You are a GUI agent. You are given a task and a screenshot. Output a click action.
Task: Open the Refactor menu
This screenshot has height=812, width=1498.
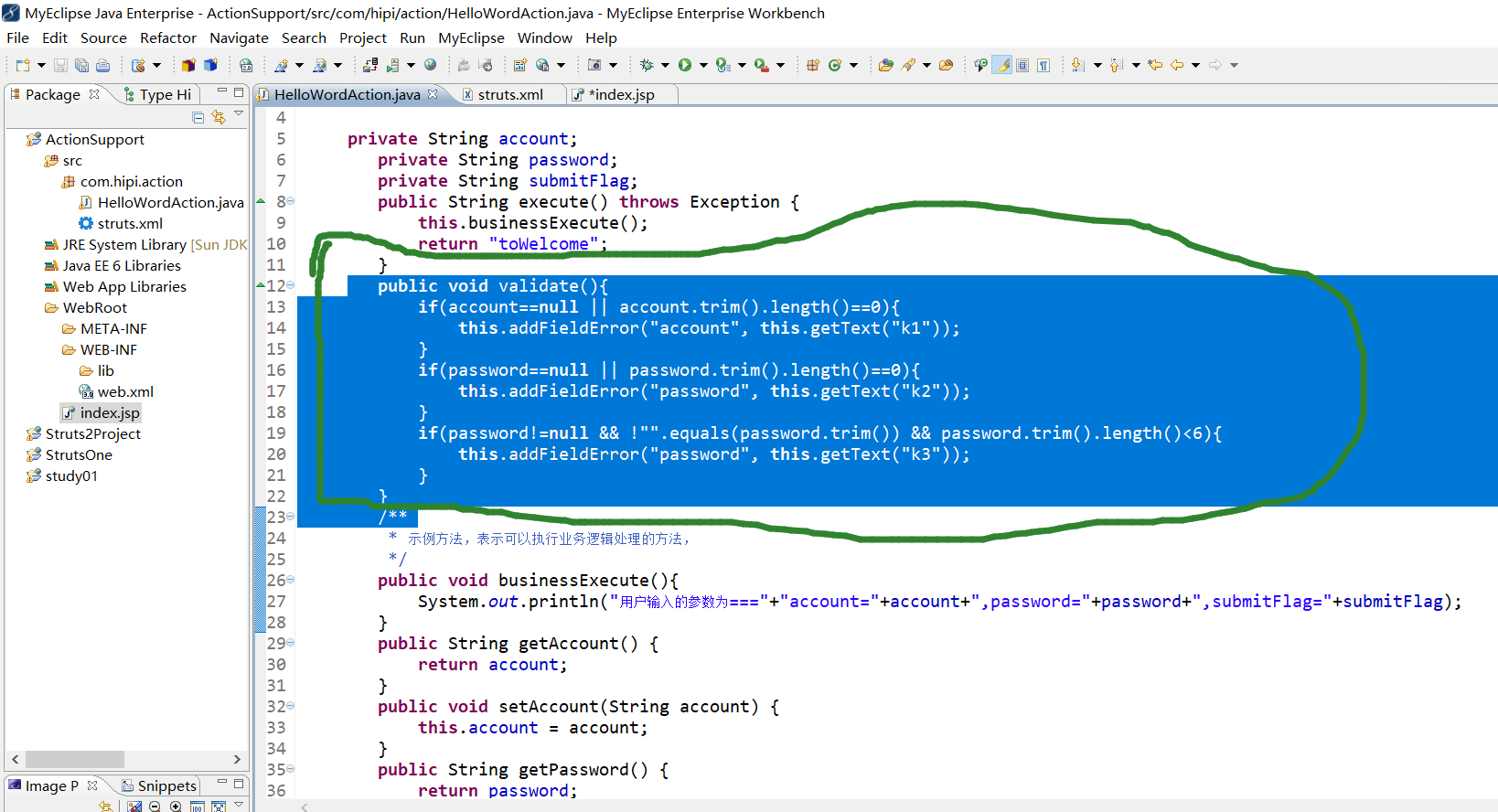(168, 37)
